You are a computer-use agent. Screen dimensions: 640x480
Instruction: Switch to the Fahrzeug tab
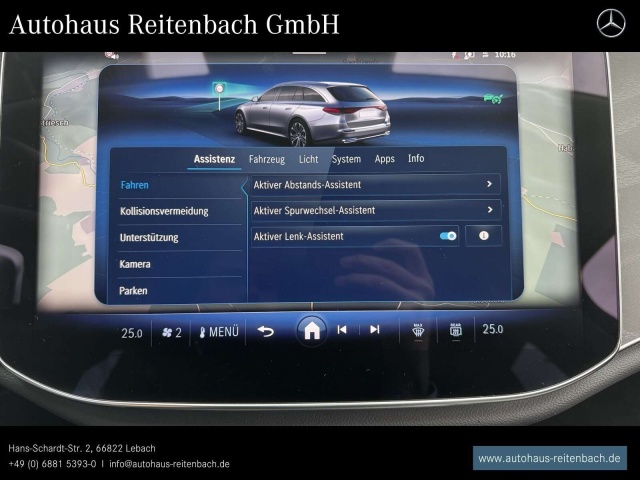(x=267, y=159)
